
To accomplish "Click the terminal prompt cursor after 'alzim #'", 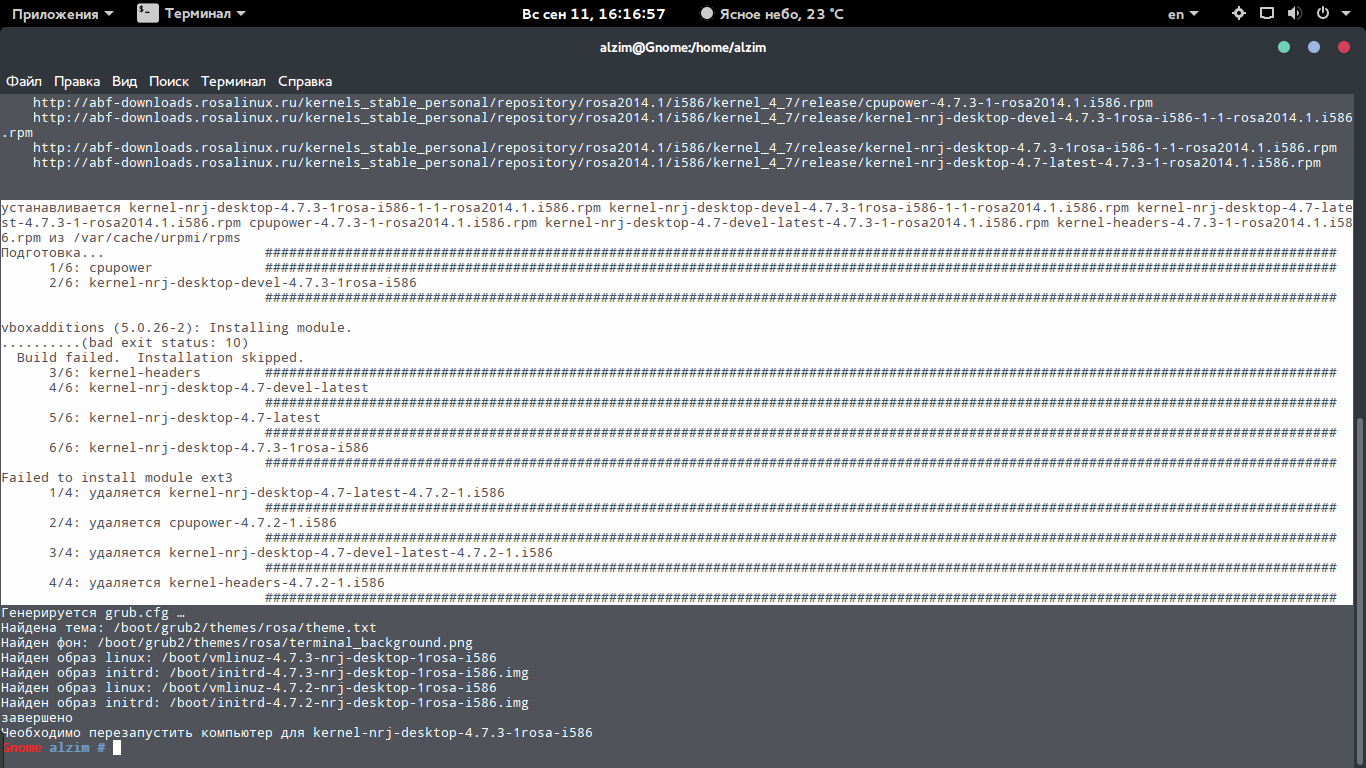I will [x=117, y=748].
